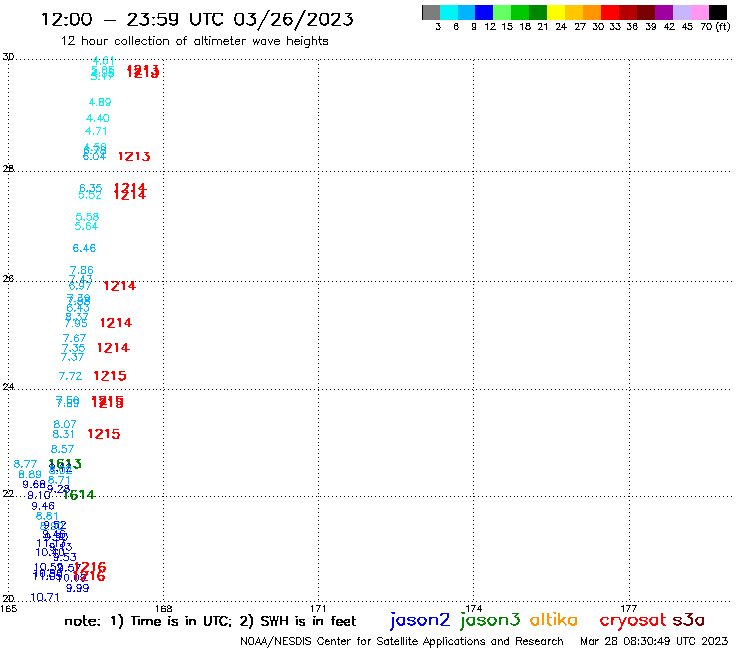Click the wave height reading 9.99
The image size is (740, 650).
point(77,588)
